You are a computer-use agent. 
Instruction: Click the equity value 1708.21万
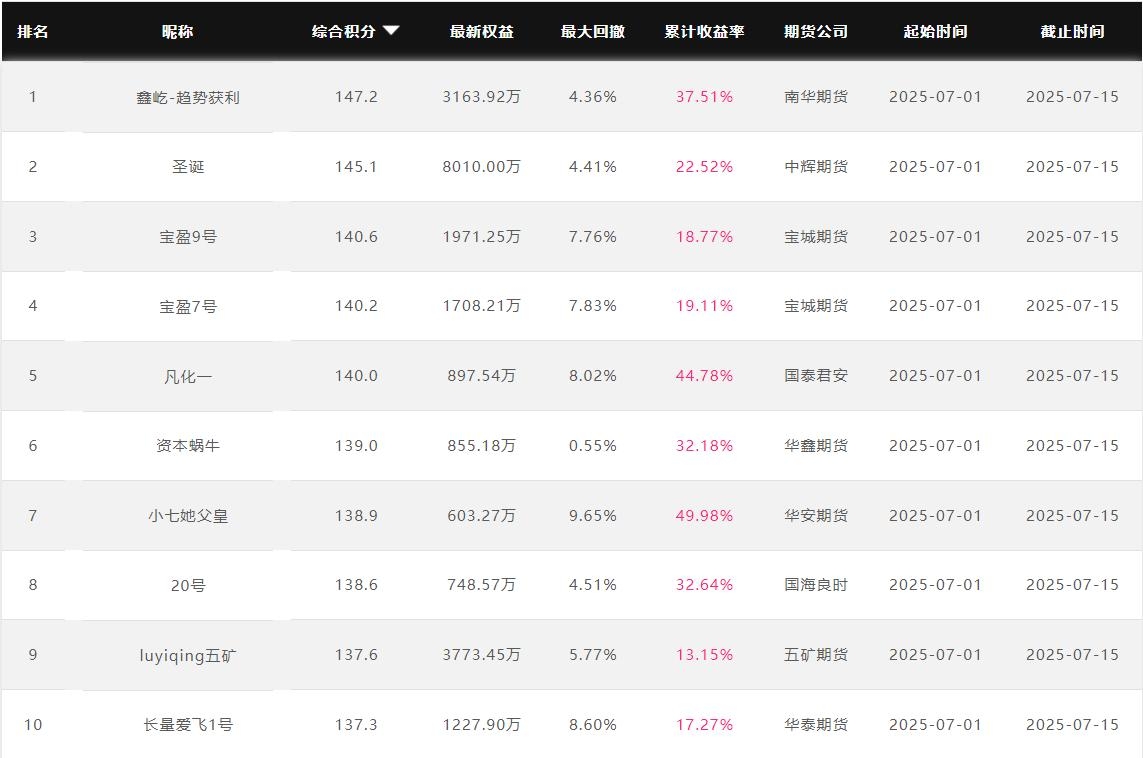482,306
